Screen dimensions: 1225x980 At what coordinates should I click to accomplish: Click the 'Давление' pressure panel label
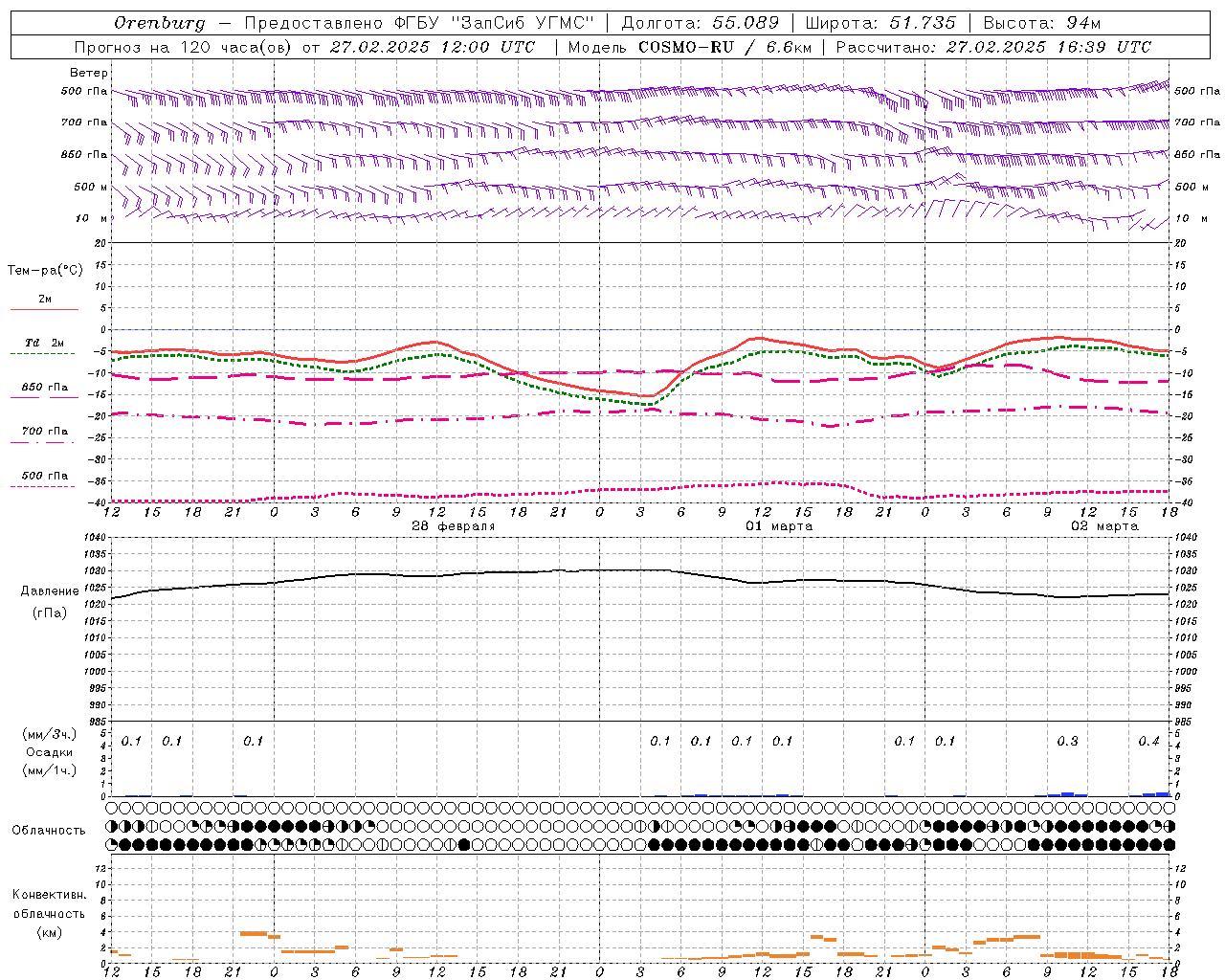[50, 591]
